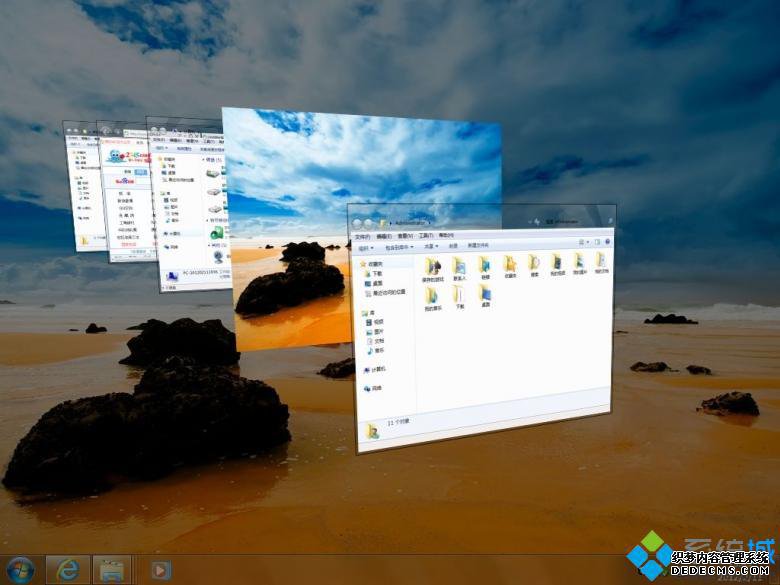Image resolution: width=780 pixels, height=585 pixels.
Task: Click user folder icon in details pane
Action: (x=372, y=431)
